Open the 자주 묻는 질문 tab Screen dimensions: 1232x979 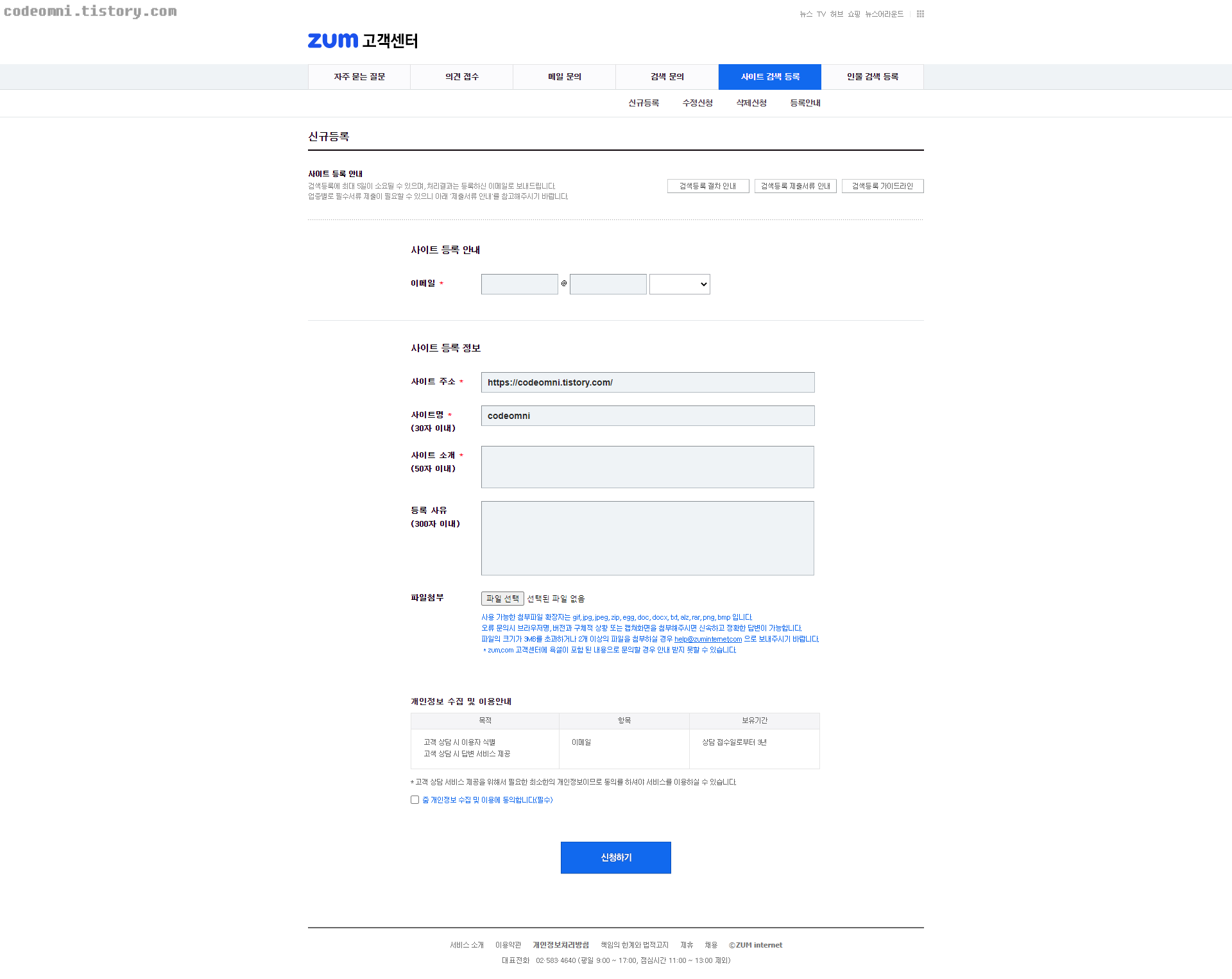[359, 77]
